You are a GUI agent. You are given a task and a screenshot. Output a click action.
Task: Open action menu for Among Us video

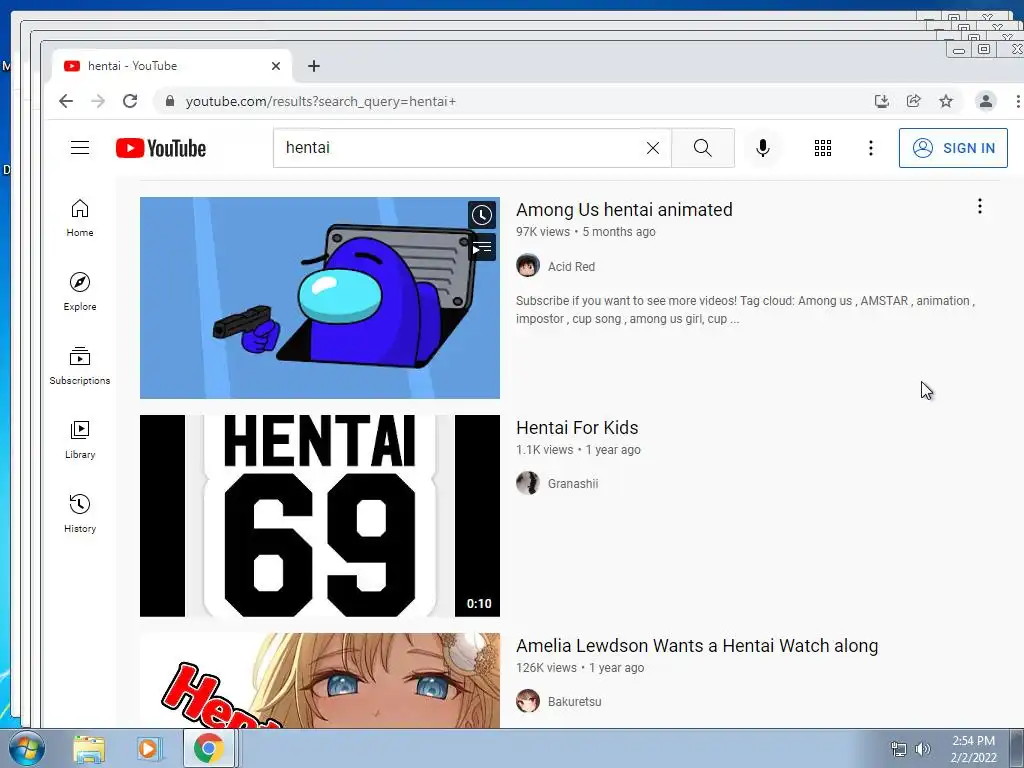[x=980, y=206]
